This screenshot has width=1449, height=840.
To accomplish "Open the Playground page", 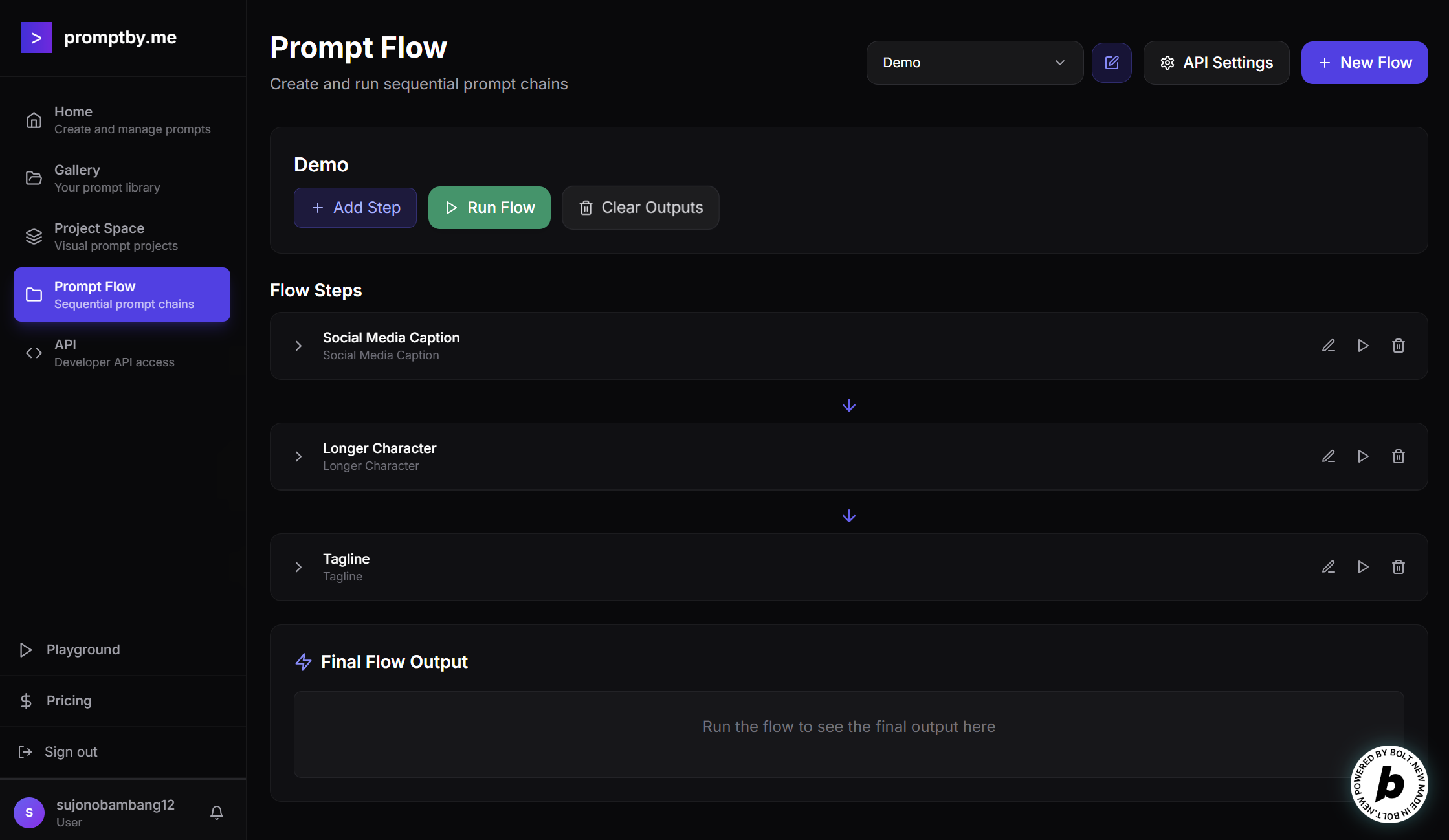I will [x=83, y=650].
